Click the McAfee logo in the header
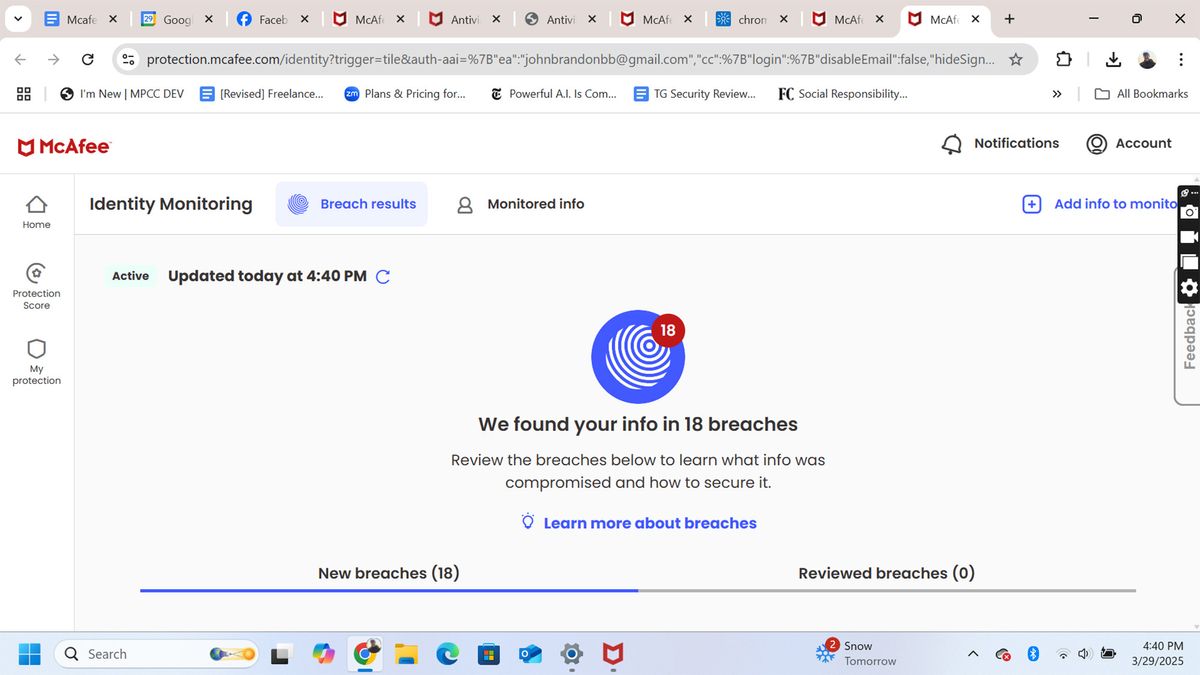1200x675 pixels. [x=63, y=144]
